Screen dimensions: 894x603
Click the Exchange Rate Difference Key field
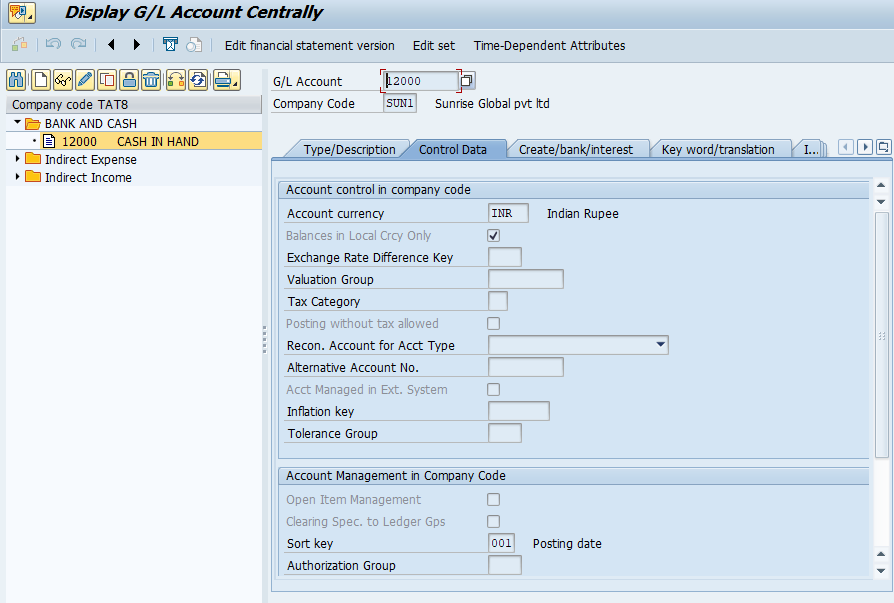coord(505,257)
